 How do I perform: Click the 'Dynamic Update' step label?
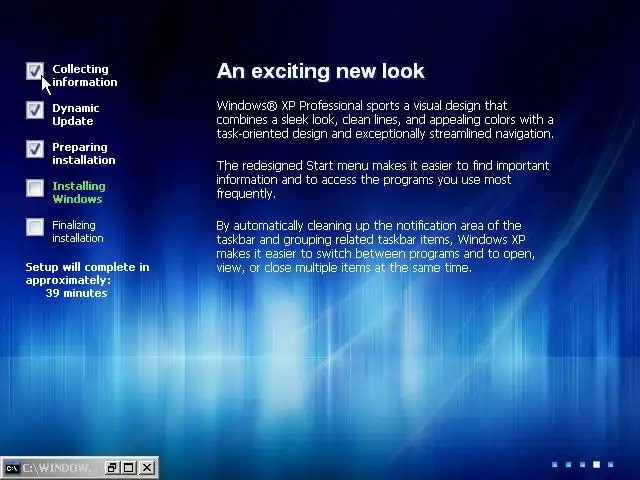76,115
